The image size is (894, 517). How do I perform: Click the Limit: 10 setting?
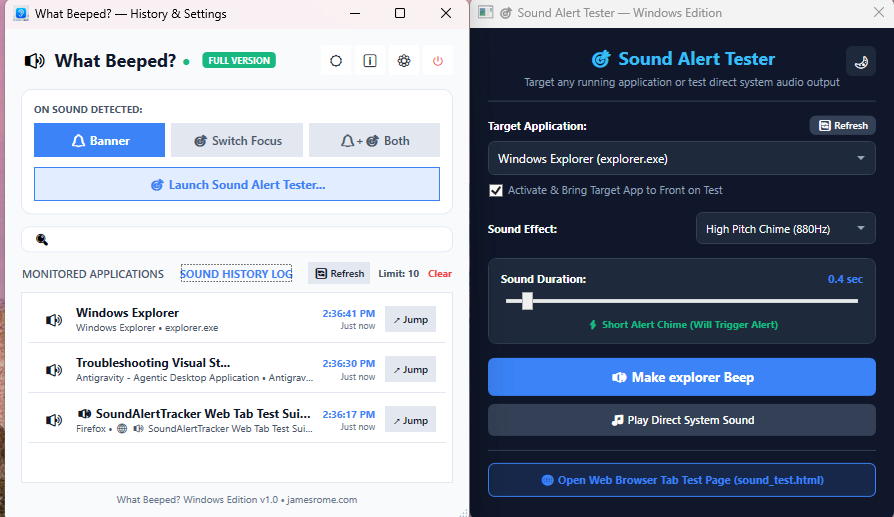[x=399, y=274]
